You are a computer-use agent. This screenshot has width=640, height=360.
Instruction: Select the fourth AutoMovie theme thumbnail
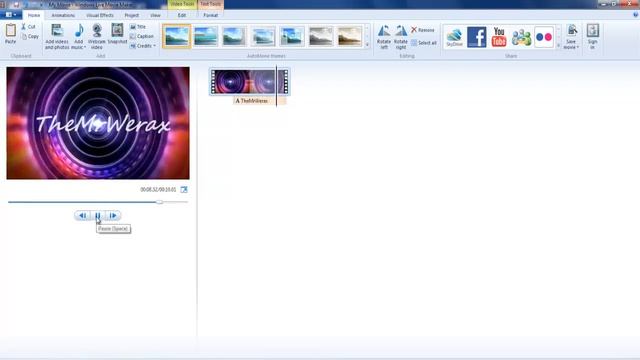[x=263, y=36]
